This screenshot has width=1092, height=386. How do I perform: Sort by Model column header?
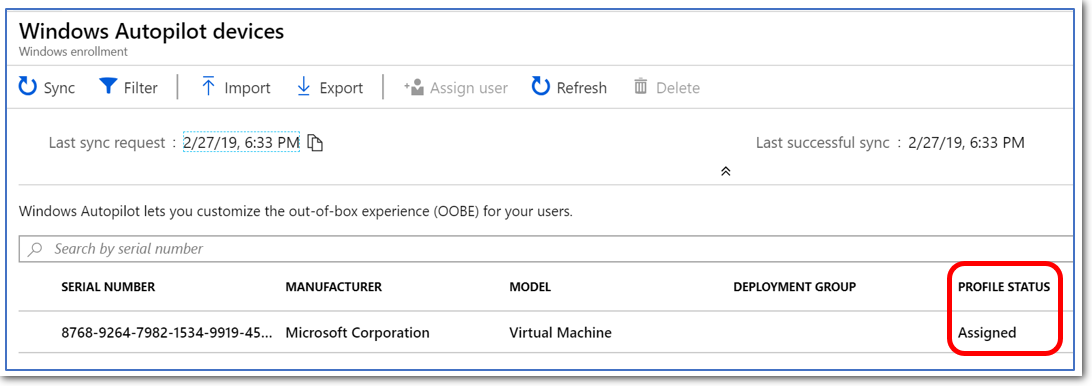click(530, 286)
